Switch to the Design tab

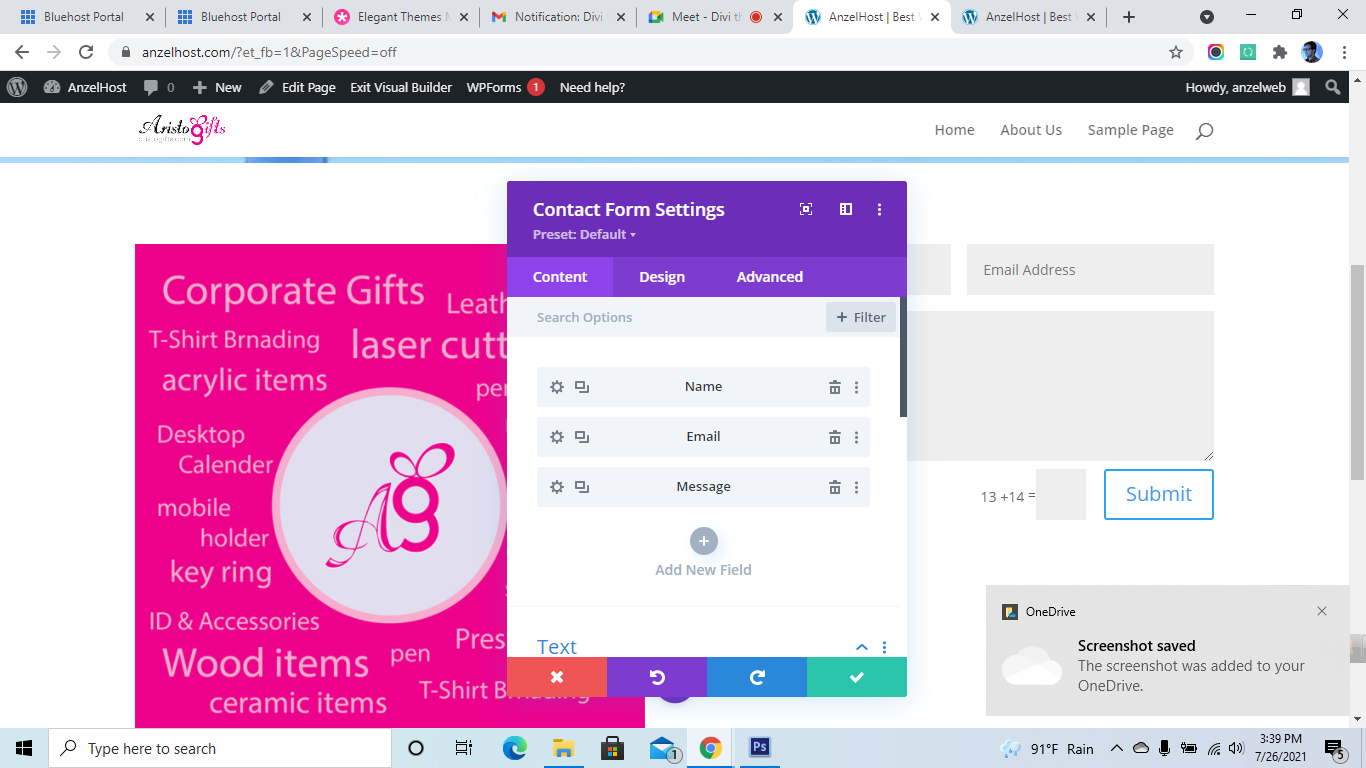662,277
